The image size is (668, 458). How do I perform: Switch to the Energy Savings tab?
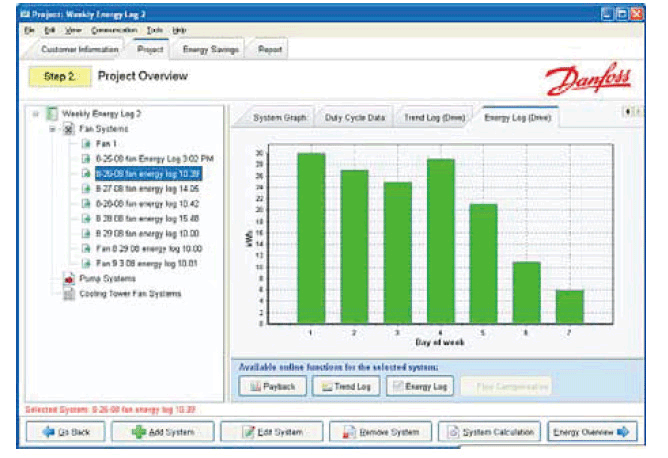210,49
